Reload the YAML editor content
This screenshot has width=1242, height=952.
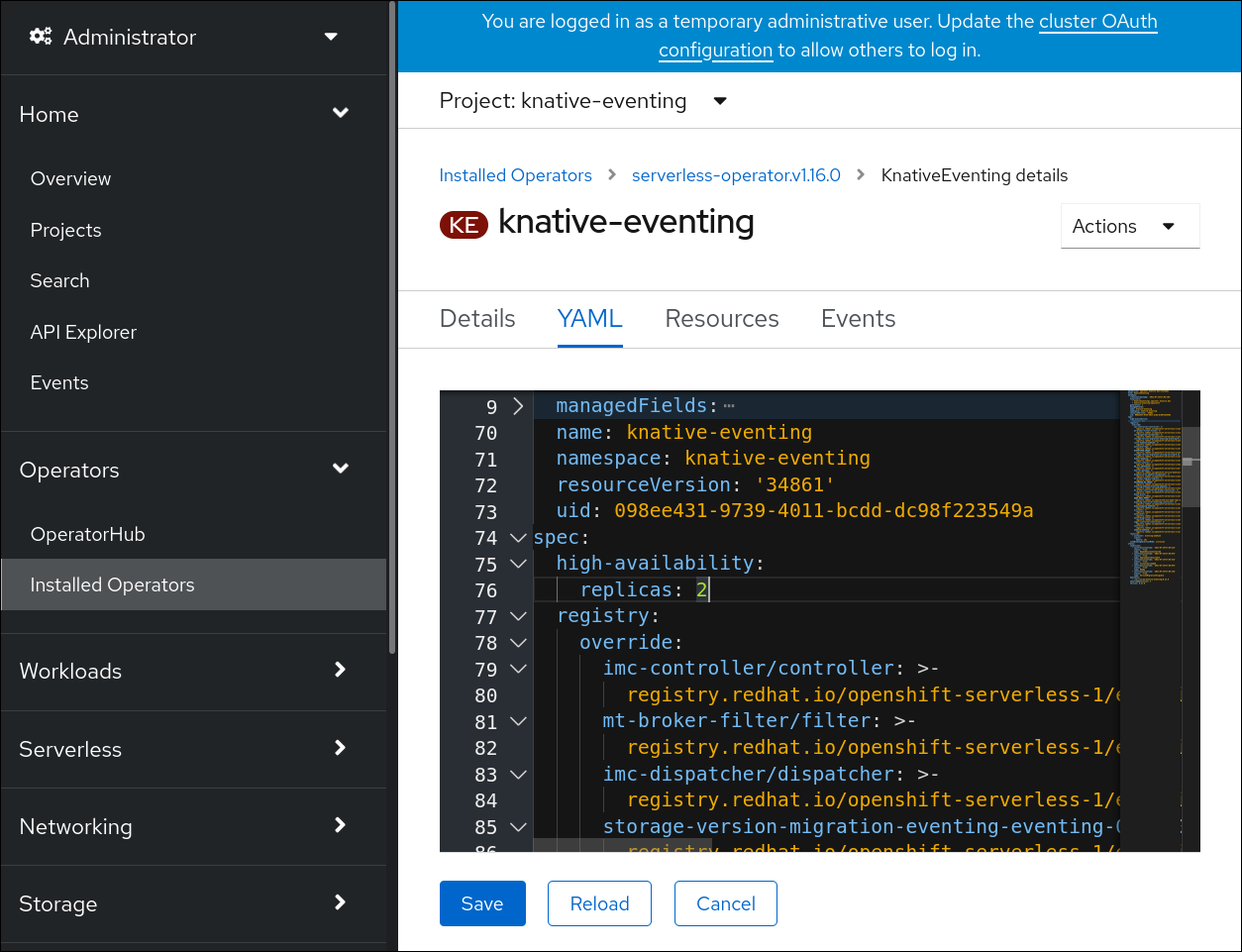tap(599, 903)
